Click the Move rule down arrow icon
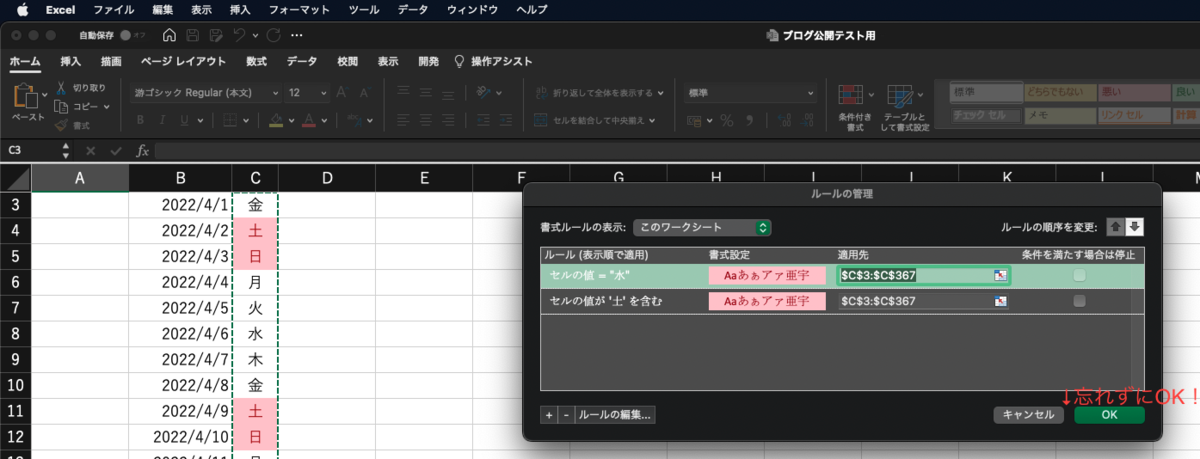Screen dimensions: 1200x459 point(1135,227)
